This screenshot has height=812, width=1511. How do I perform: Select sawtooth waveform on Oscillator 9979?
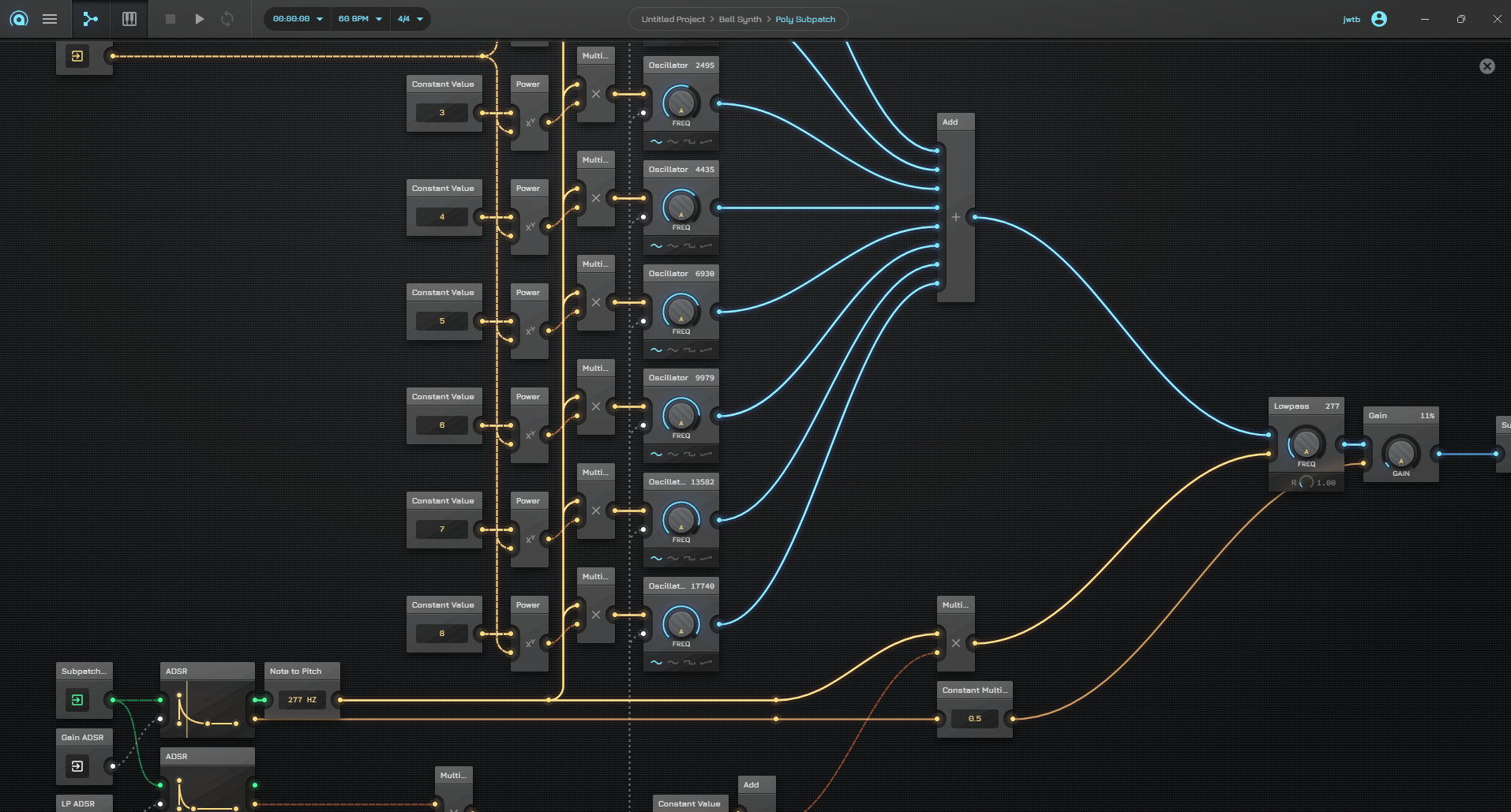(x=706, y=455)
